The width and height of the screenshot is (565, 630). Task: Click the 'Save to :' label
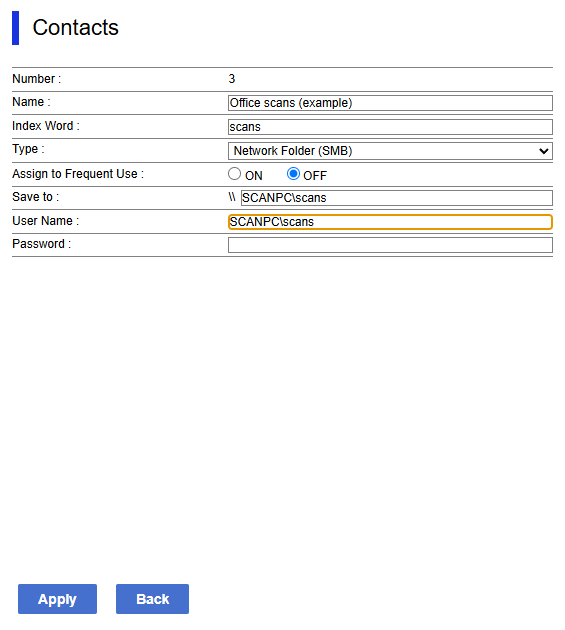click(x=36, y=197)
